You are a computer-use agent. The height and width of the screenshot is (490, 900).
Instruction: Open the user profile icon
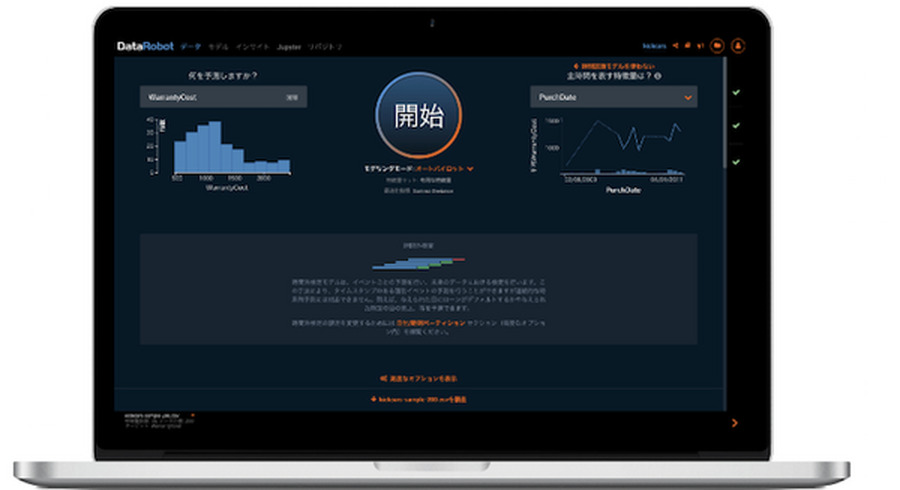coord(738,46)
